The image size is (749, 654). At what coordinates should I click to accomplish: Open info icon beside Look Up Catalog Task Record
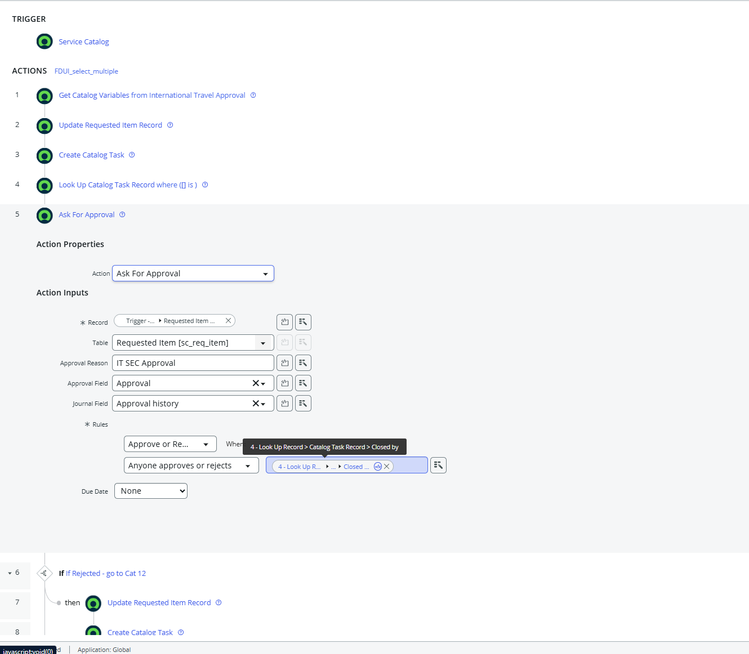(x=205, y=184)
